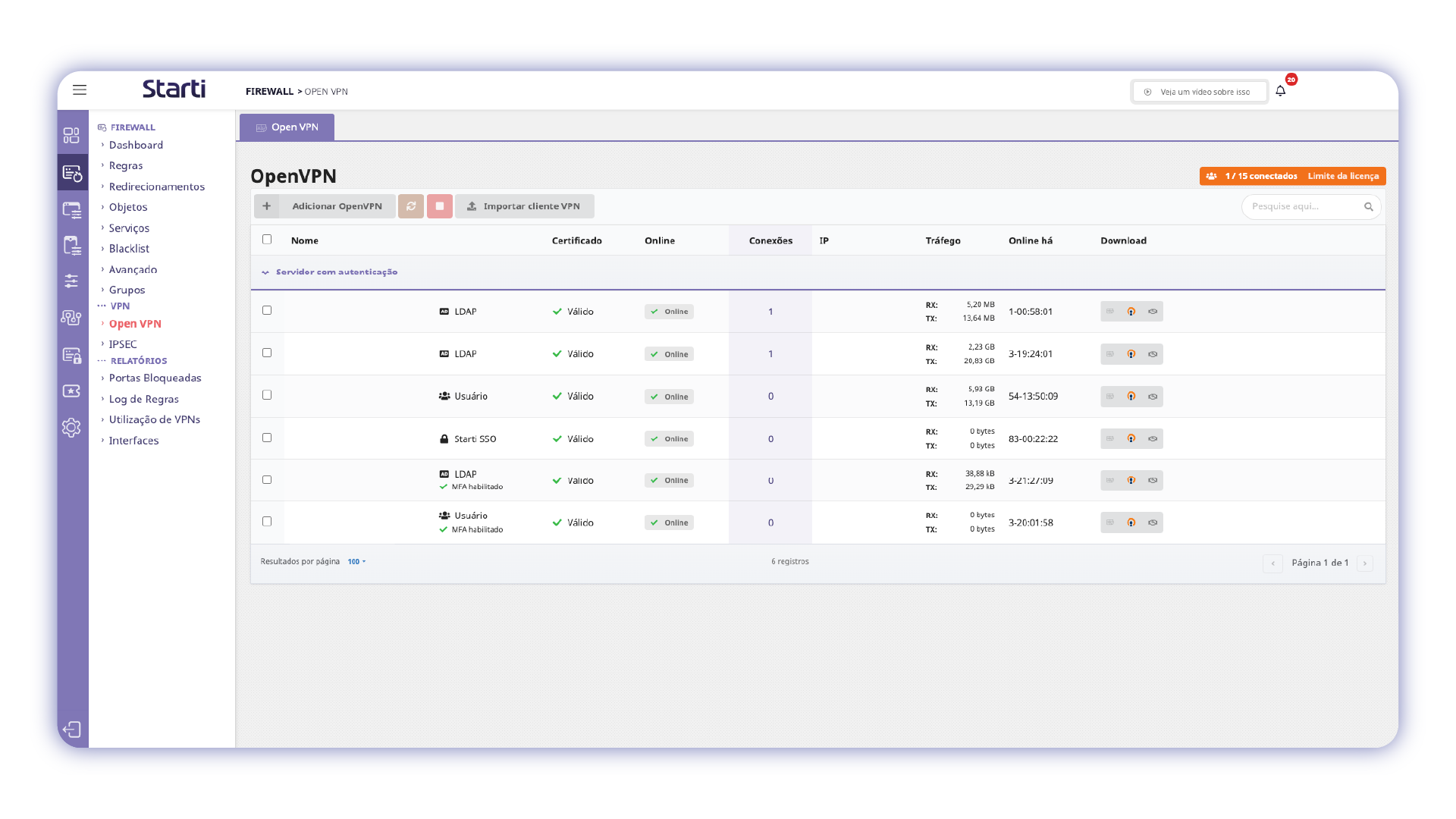Toggle the select-all checkbox in table header
Screen dimensions: 1456x819
(267, 240)
